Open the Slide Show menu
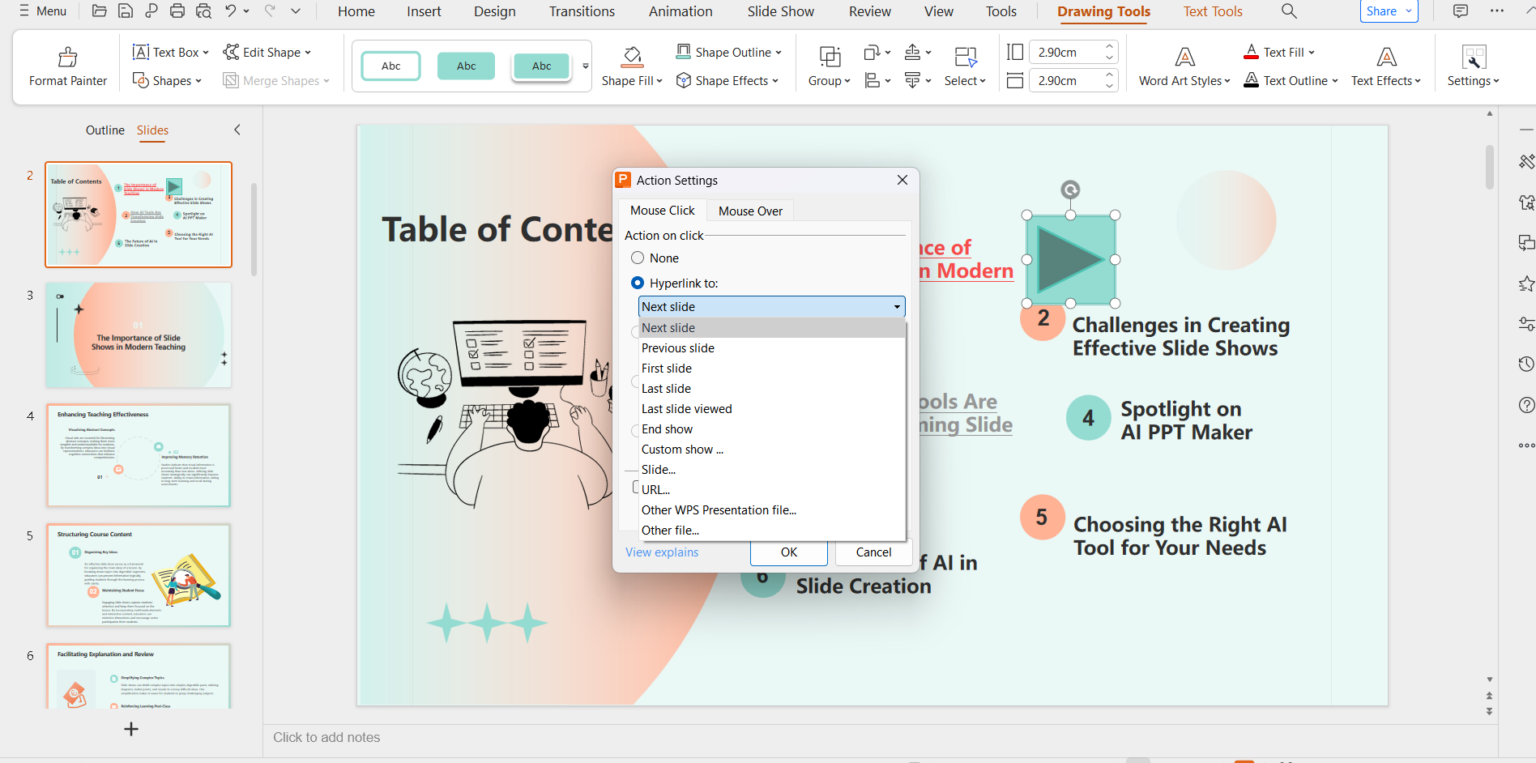The width and height of the screenshot is (1536, 763). pos(780,11)
